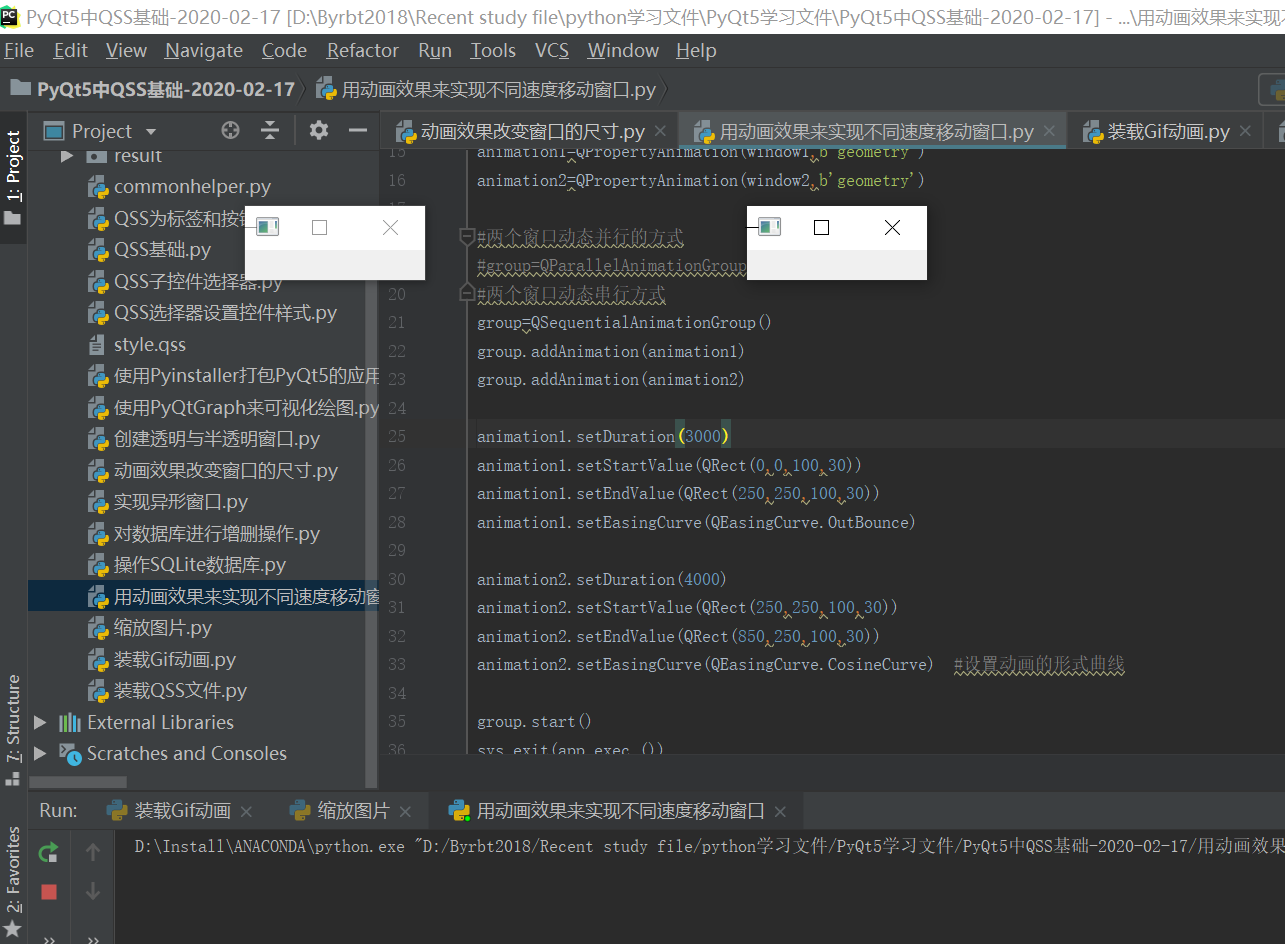Click the Project panel horizontal scrollbar
The height and width of the screenshot is (944, 1285).
(78, 782)
